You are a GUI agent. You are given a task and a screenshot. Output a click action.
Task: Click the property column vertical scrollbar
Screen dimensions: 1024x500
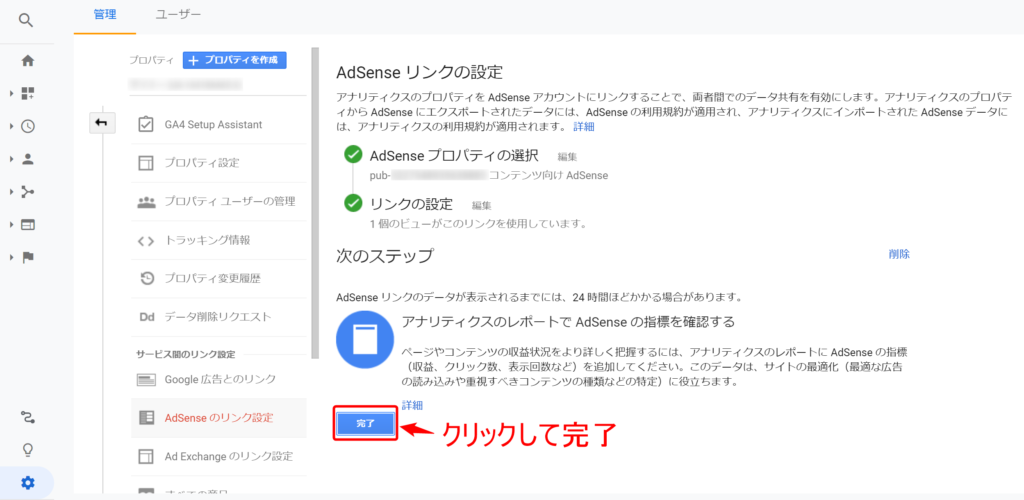tap(315, 202)
